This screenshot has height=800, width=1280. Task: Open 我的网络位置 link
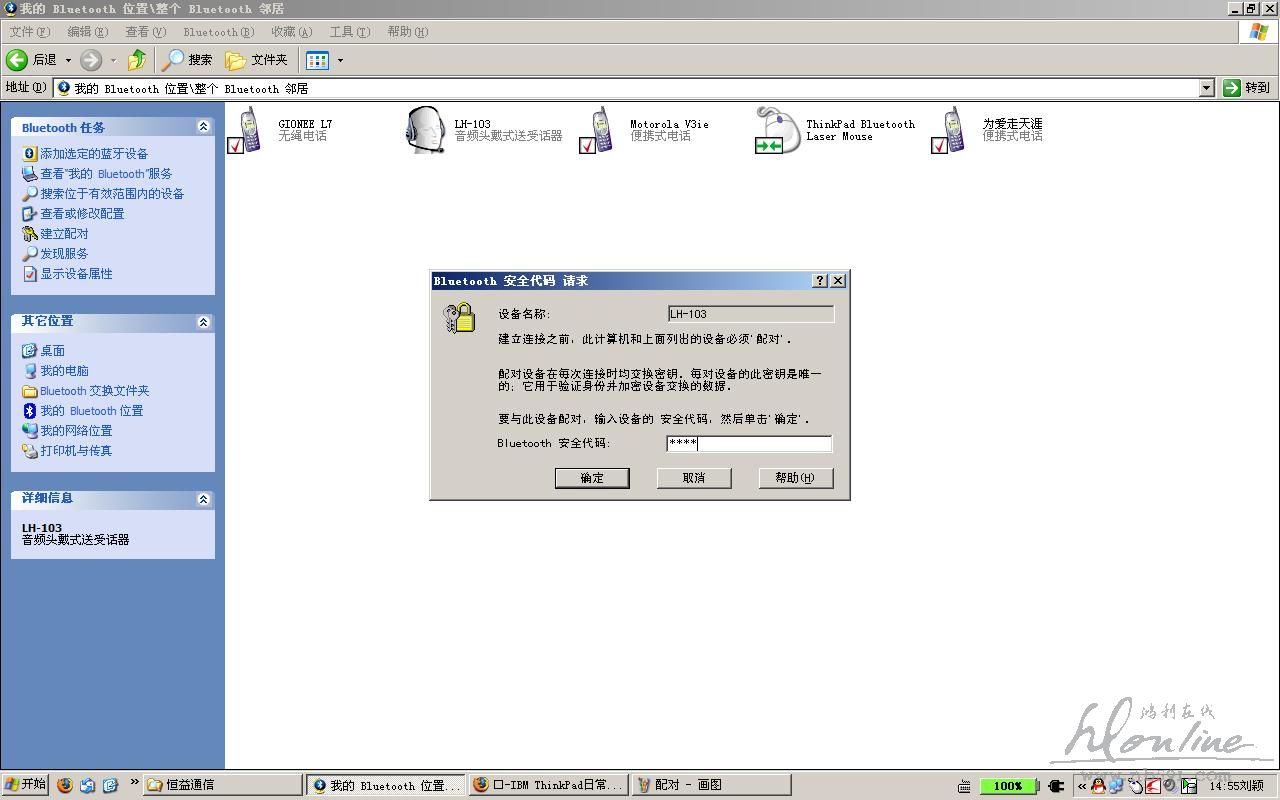click(76, 431)
